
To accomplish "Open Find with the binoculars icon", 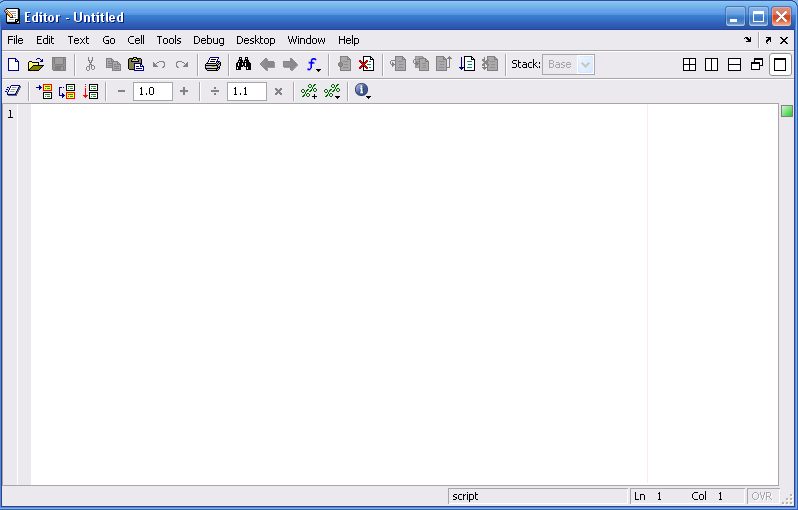I will point(243,64).
